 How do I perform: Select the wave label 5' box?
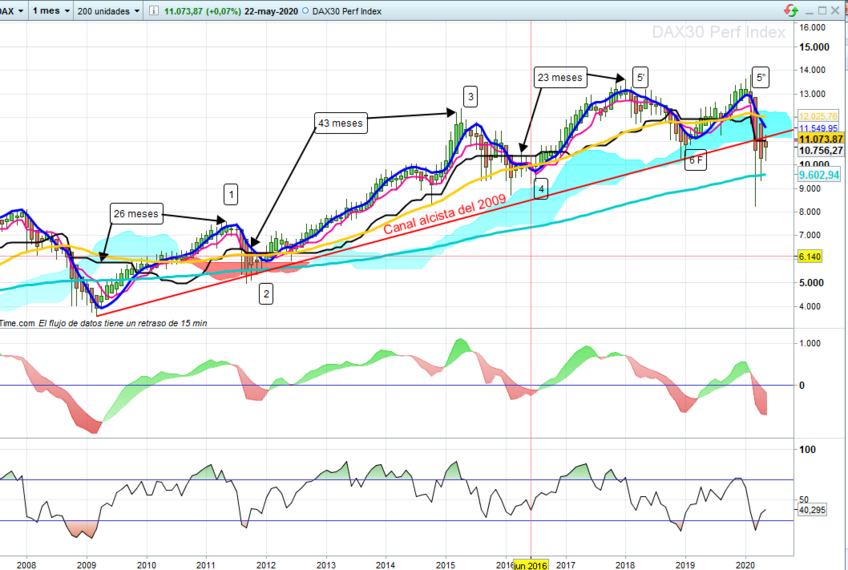coord(640,77)
